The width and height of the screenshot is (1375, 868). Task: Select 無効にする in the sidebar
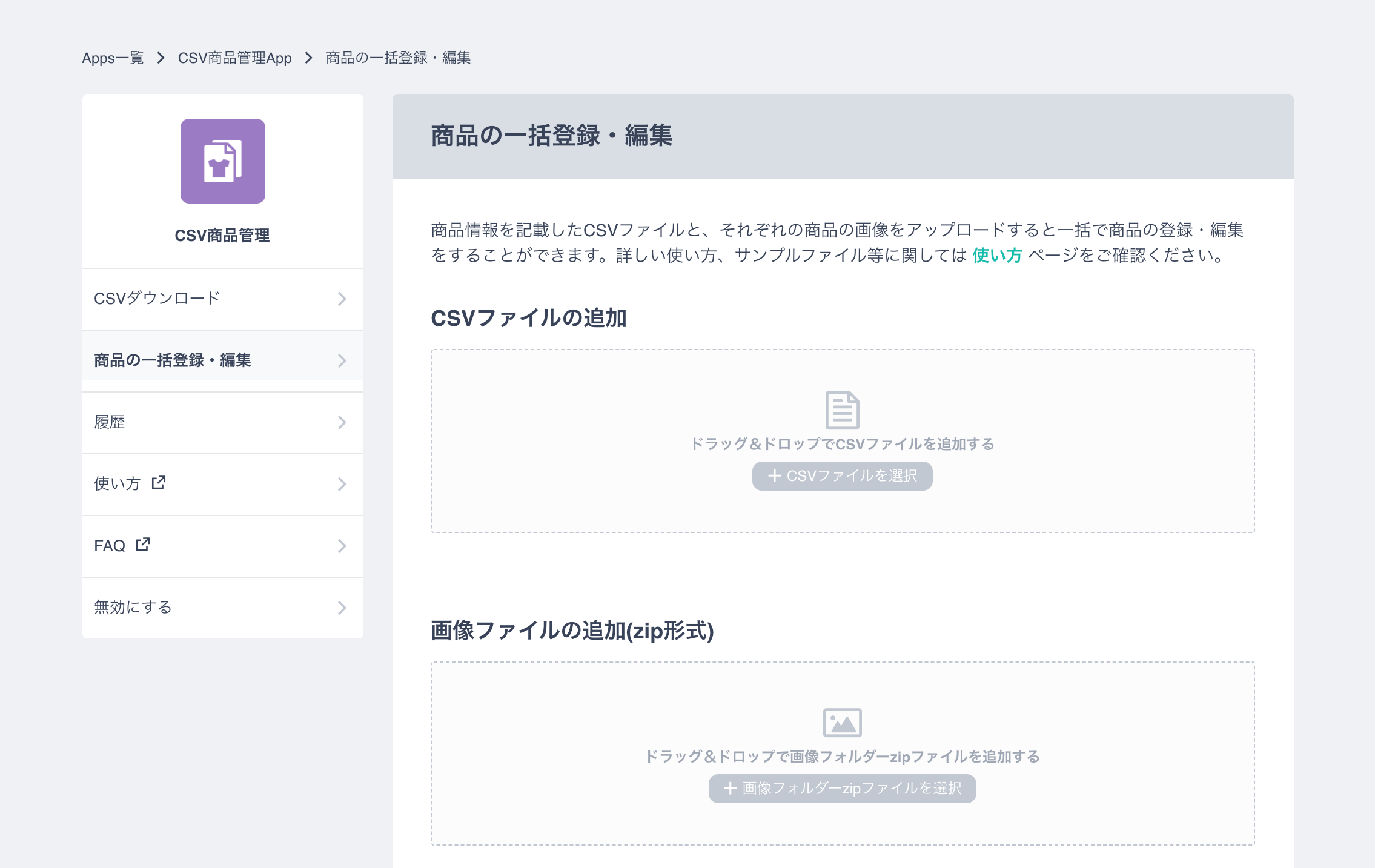[223, 608]
